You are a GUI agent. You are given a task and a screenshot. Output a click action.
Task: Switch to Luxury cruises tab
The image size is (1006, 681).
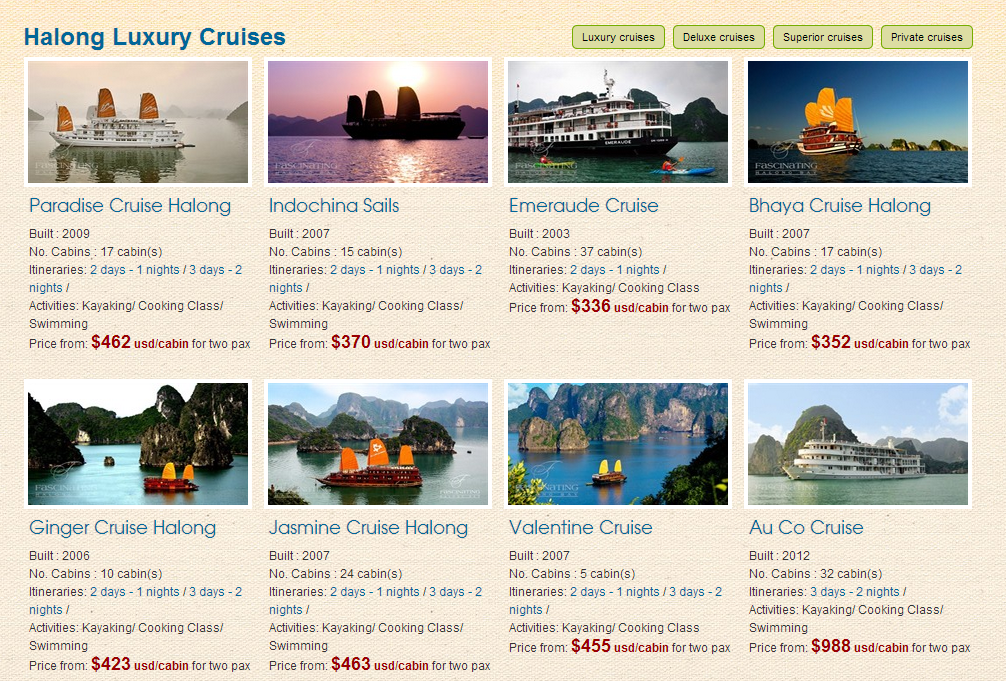618,37
